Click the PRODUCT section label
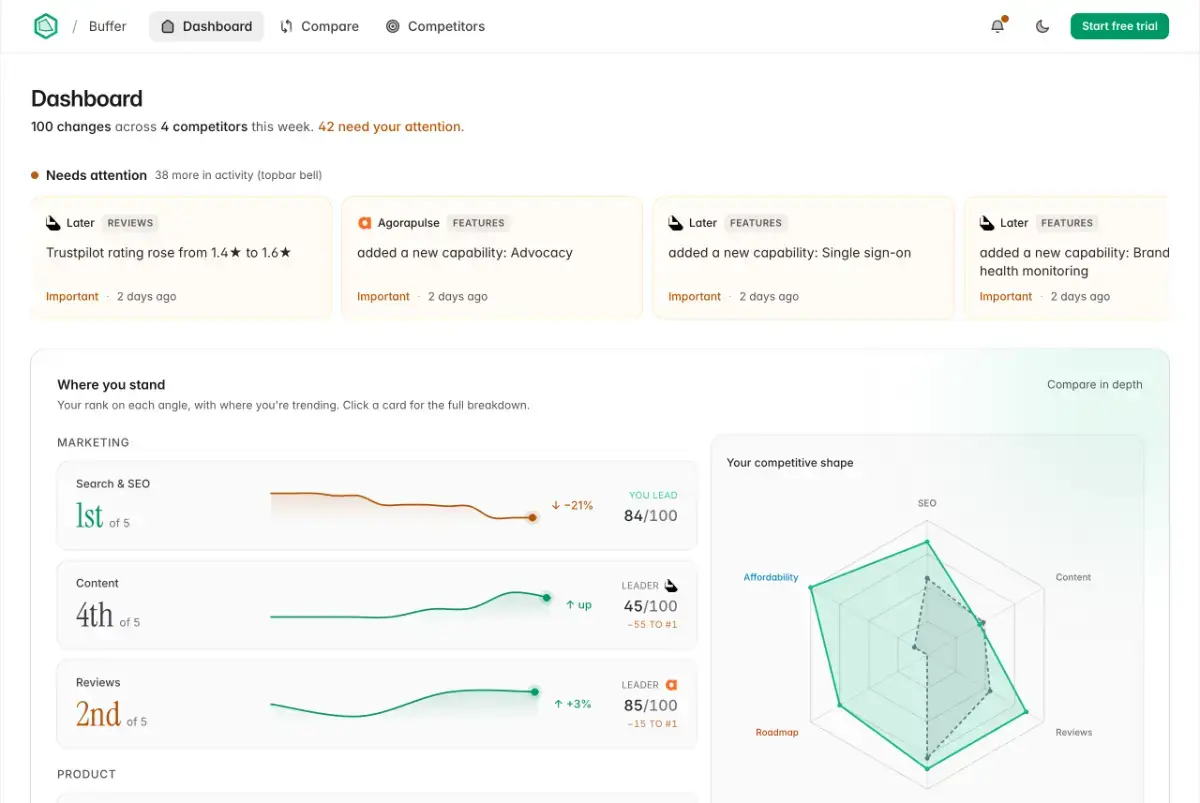This screenshot has height=803, width=1200. pos(87,774)
